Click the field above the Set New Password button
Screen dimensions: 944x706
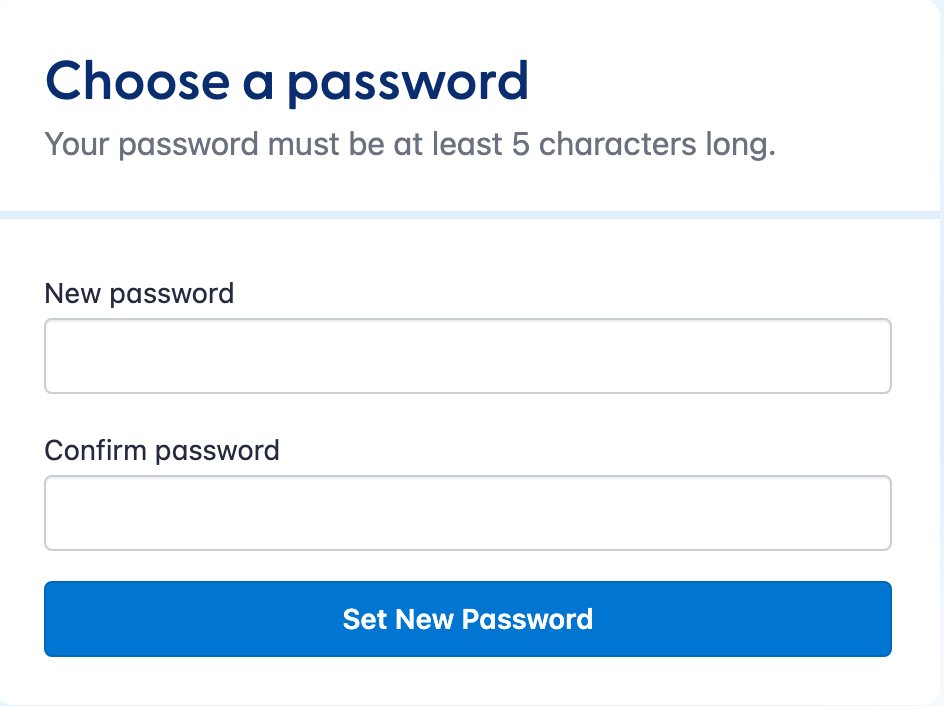pos(467,513)
